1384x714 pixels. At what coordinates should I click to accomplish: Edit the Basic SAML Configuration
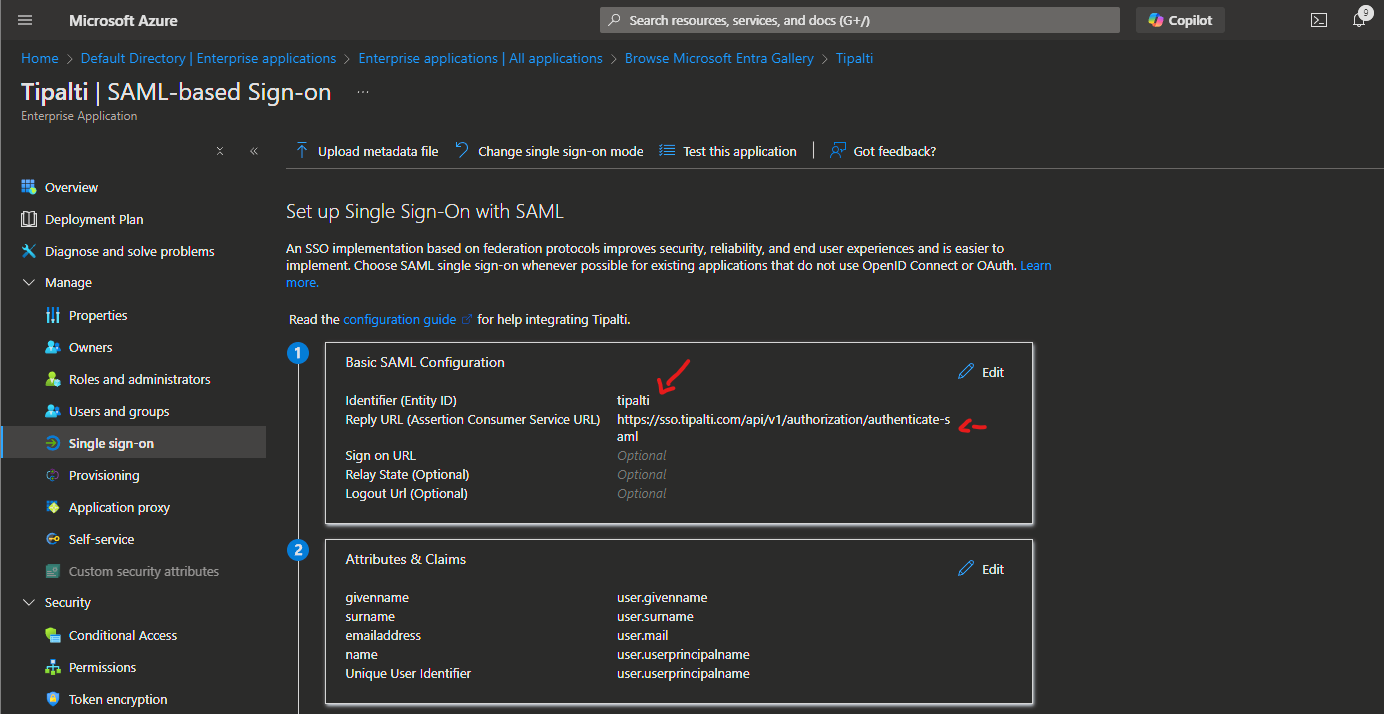[x=980, y=372]
